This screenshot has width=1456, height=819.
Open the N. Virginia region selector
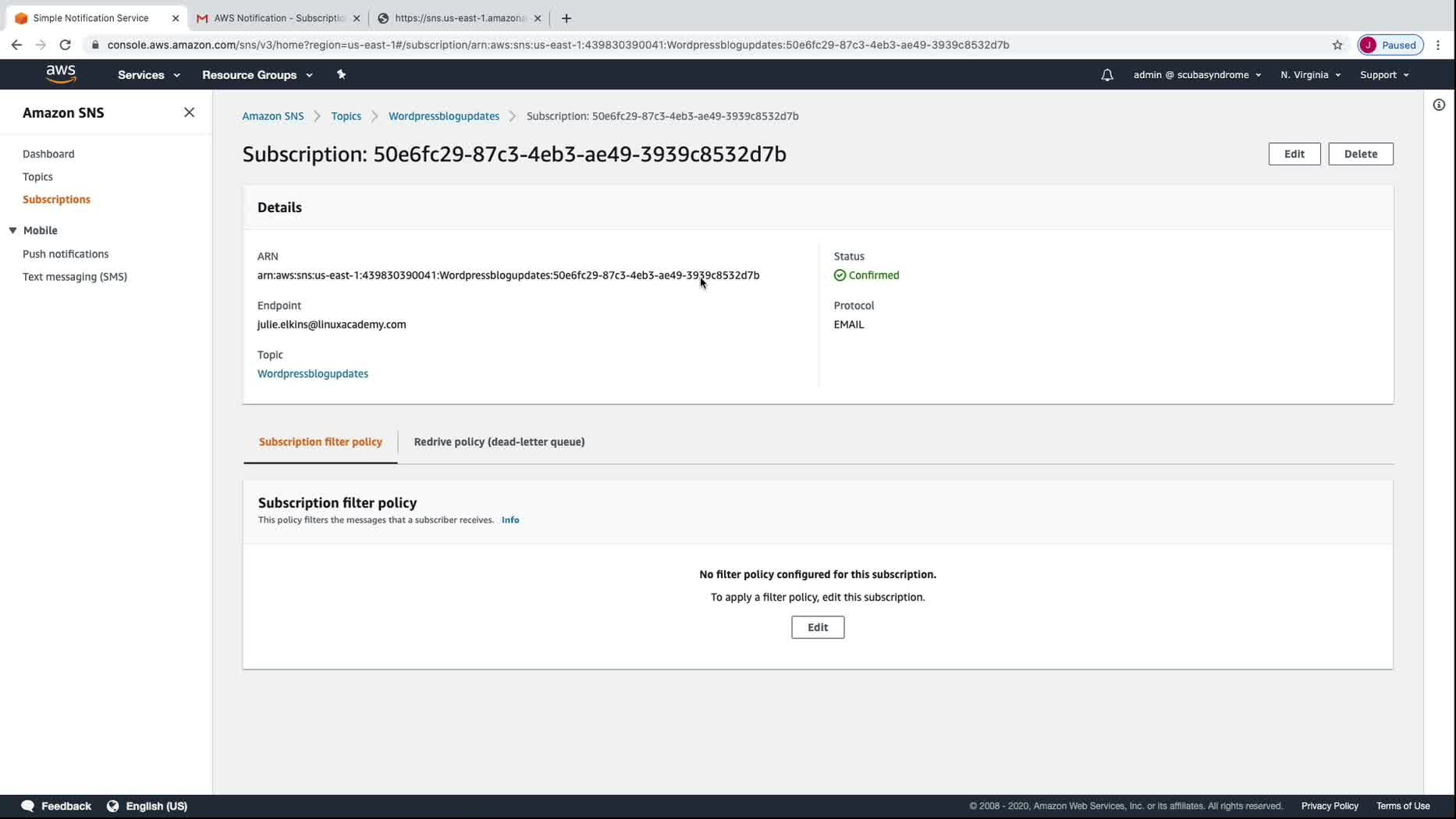coord(1310,75)
